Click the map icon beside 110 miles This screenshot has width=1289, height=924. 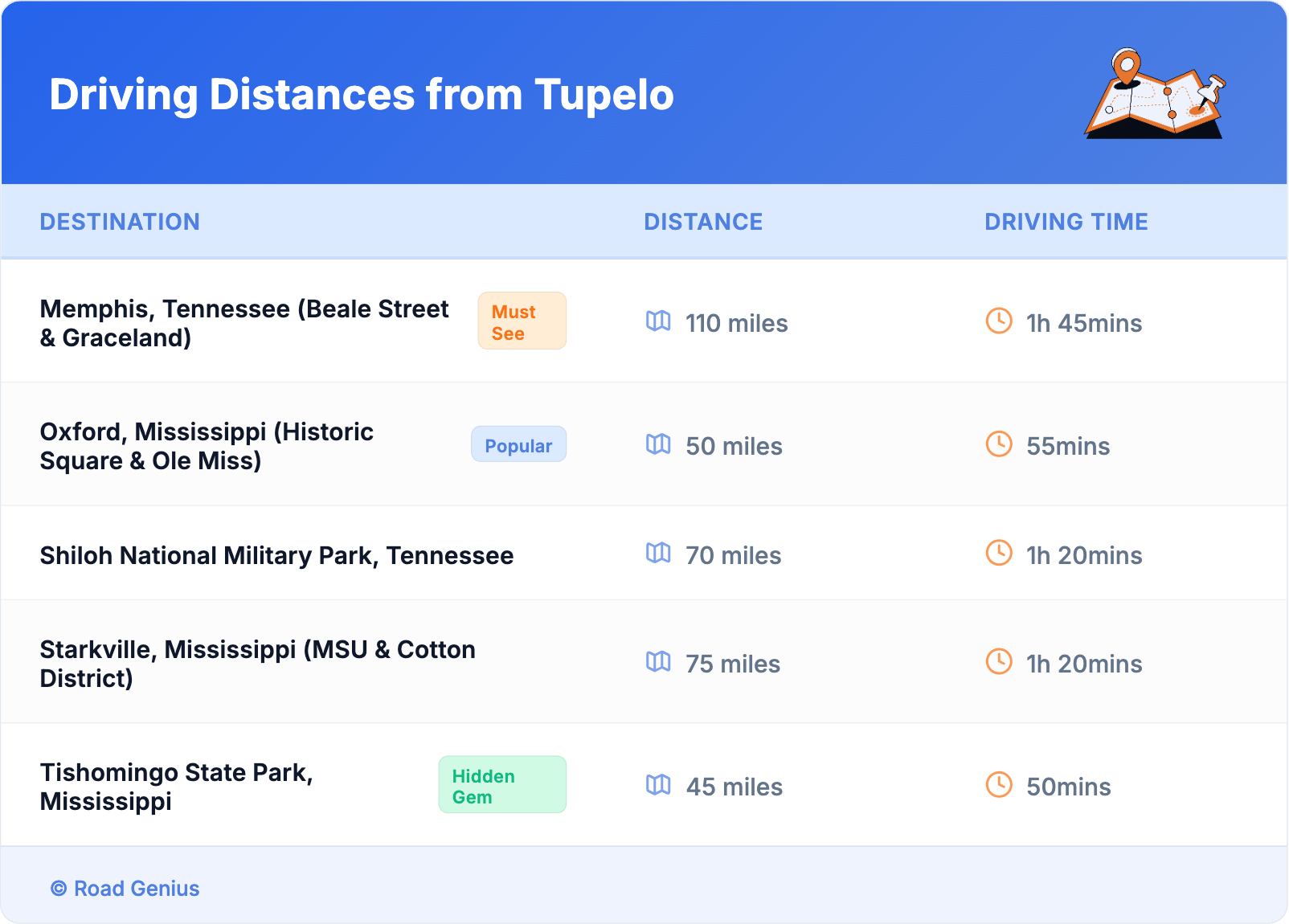coord(658,321)
